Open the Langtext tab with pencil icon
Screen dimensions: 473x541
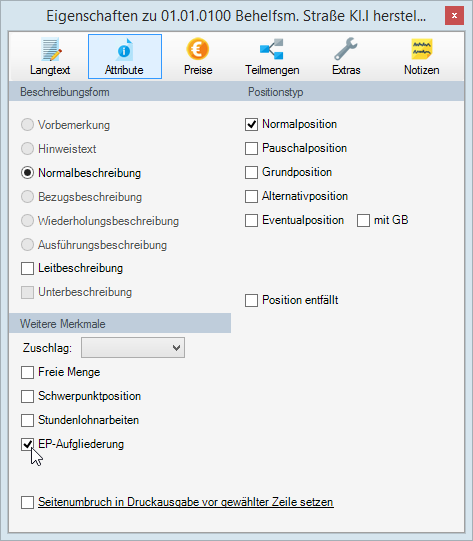[x=50, y=57]
